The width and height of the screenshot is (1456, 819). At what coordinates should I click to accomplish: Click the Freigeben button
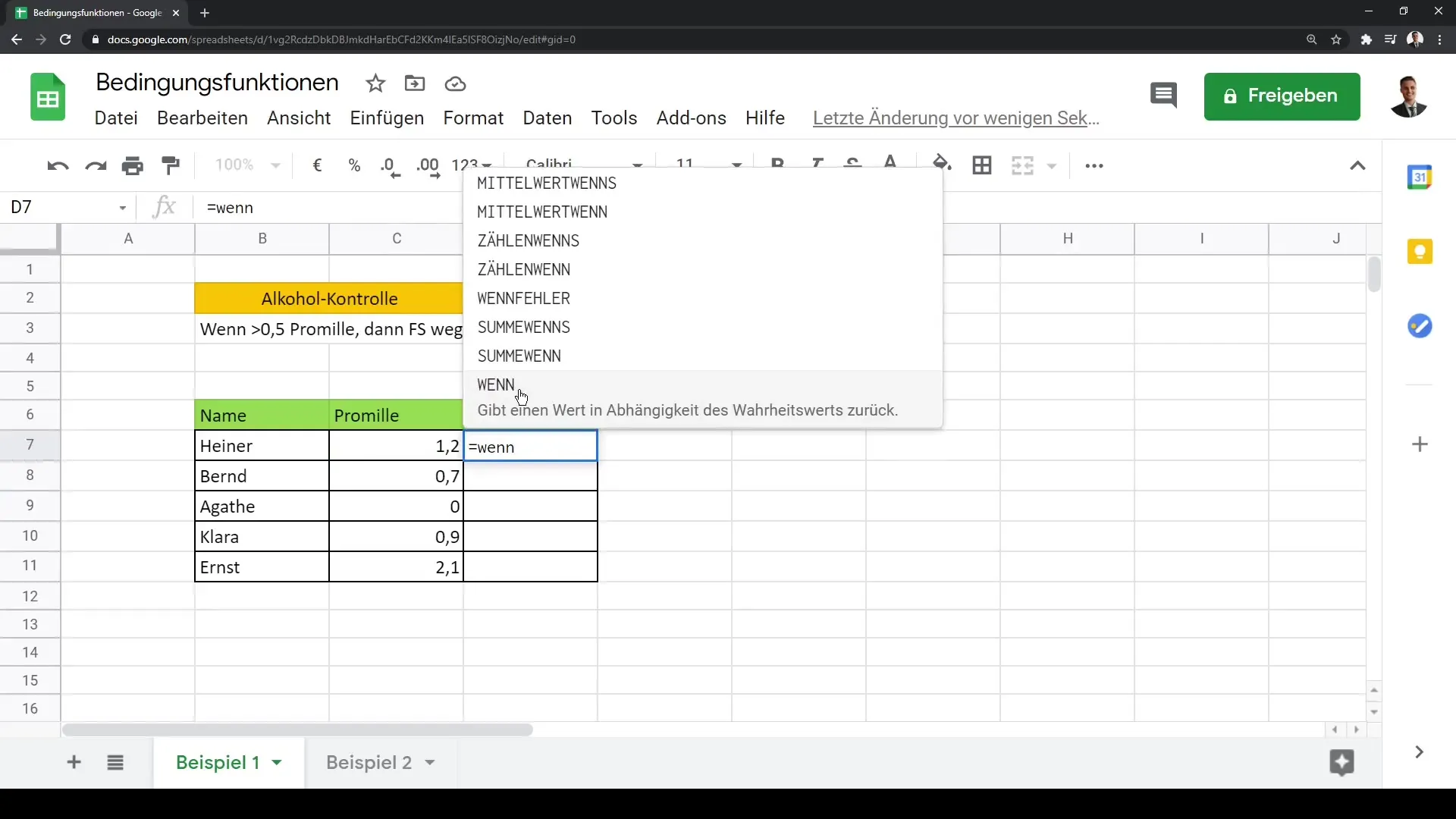point(1283,95)
